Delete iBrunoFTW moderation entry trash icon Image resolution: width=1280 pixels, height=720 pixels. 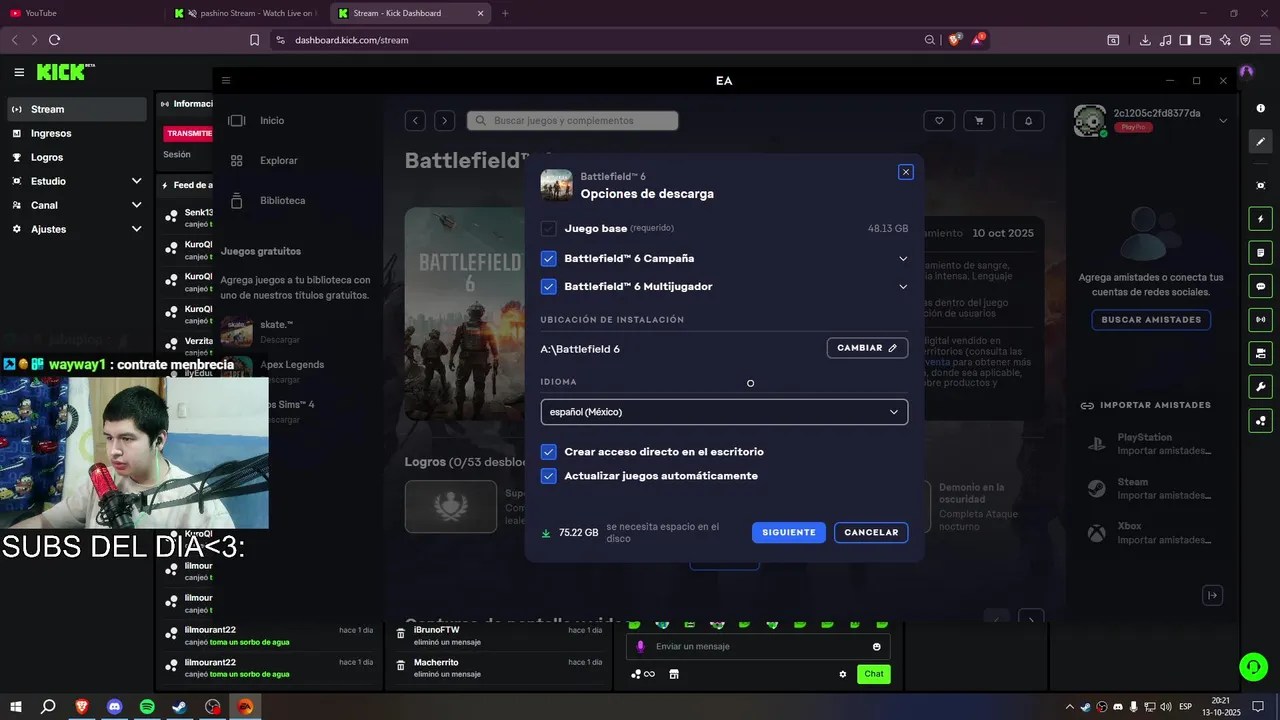pos(400,634)
